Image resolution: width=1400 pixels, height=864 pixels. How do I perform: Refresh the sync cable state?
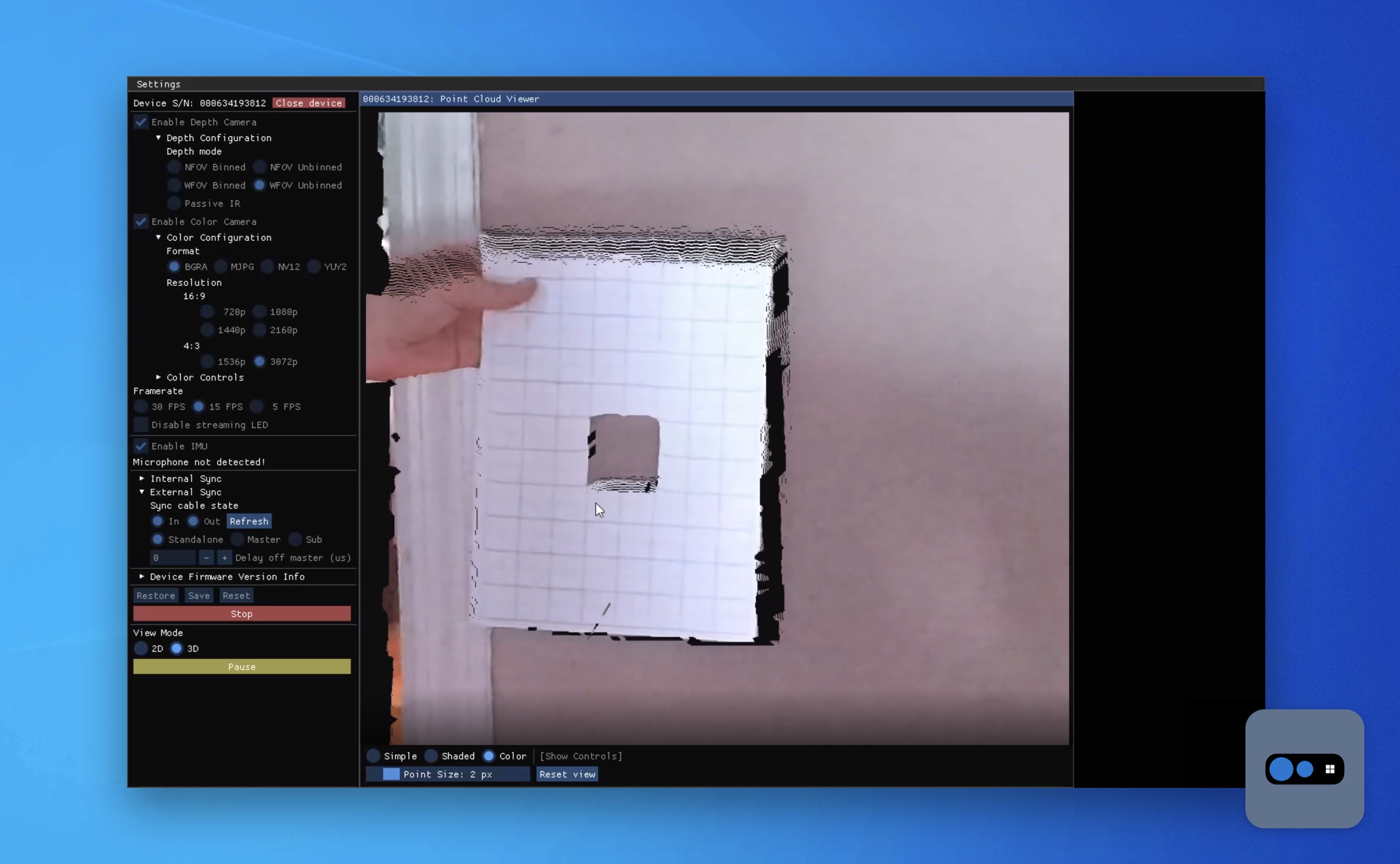point(248,521)
